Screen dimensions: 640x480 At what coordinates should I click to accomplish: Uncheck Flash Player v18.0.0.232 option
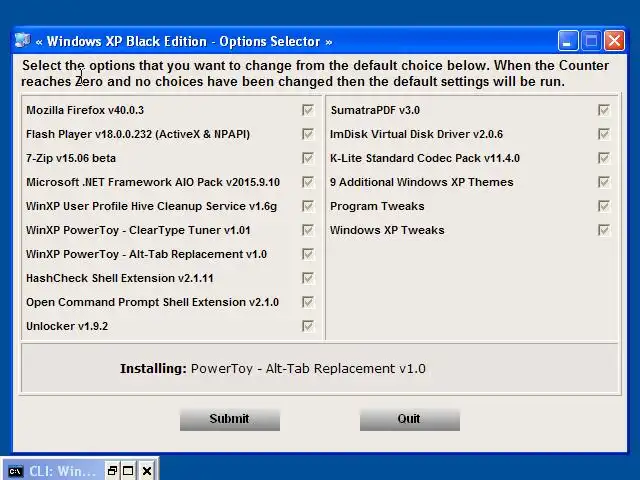[x=308, y=134]
